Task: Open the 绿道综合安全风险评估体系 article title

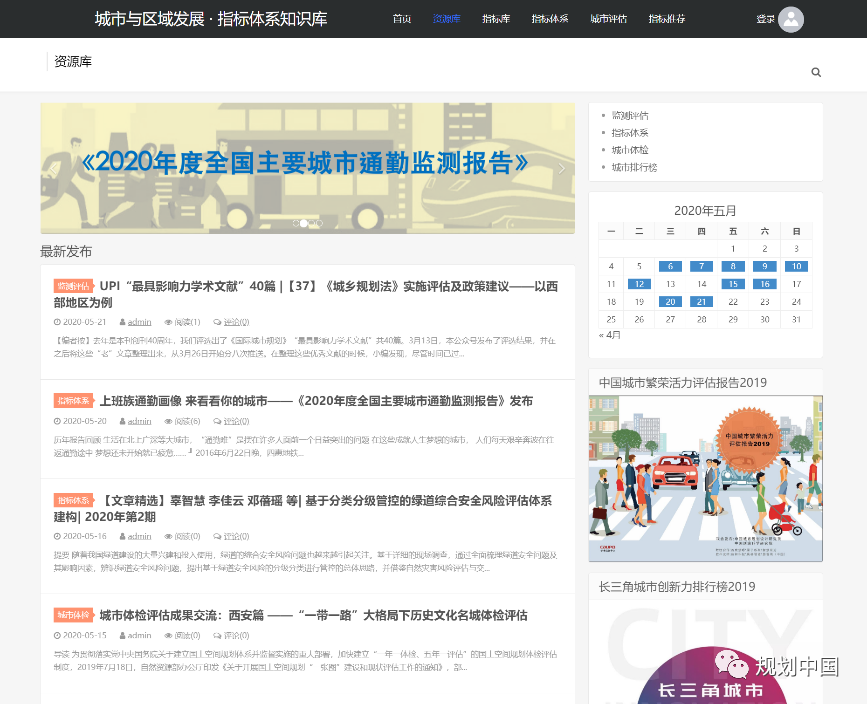Action: (x=303, y=509)
